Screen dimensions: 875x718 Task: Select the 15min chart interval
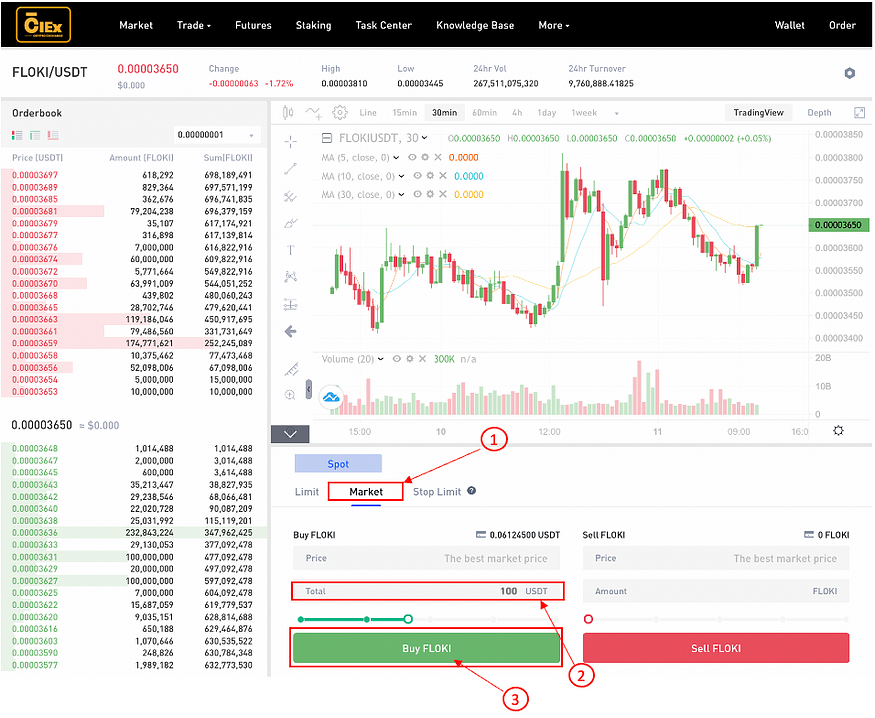405,113
